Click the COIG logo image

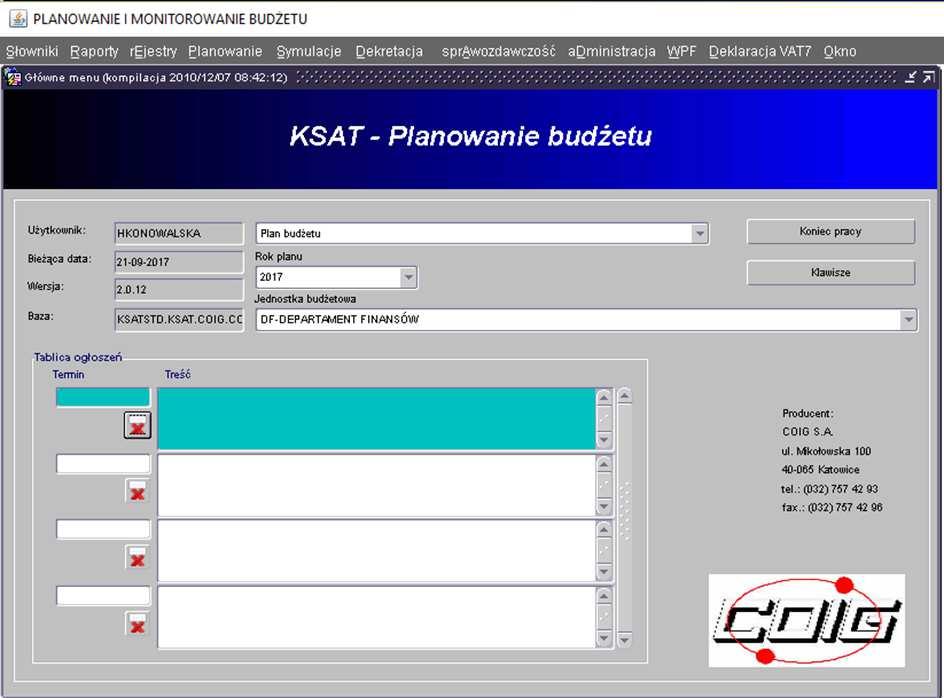click(x=807, y=620)
